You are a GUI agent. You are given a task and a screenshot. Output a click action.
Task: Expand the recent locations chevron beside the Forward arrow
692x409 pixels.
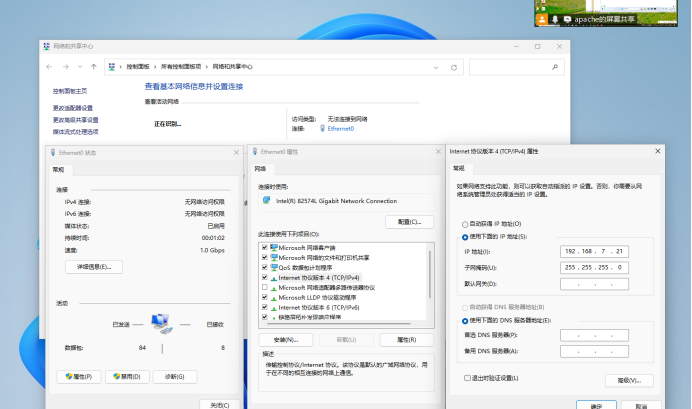pyautogui.click(x=81, y=66)
